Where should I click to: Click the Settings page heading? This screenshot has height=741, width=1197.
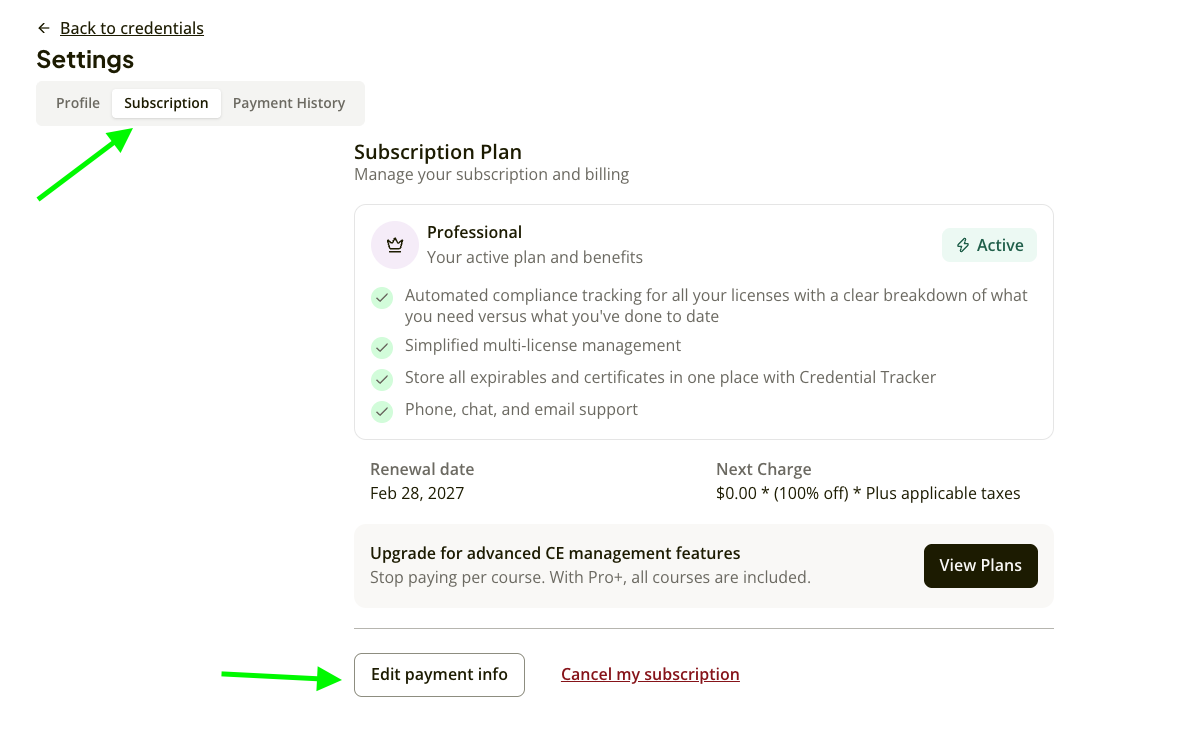(x=86, y=60)
